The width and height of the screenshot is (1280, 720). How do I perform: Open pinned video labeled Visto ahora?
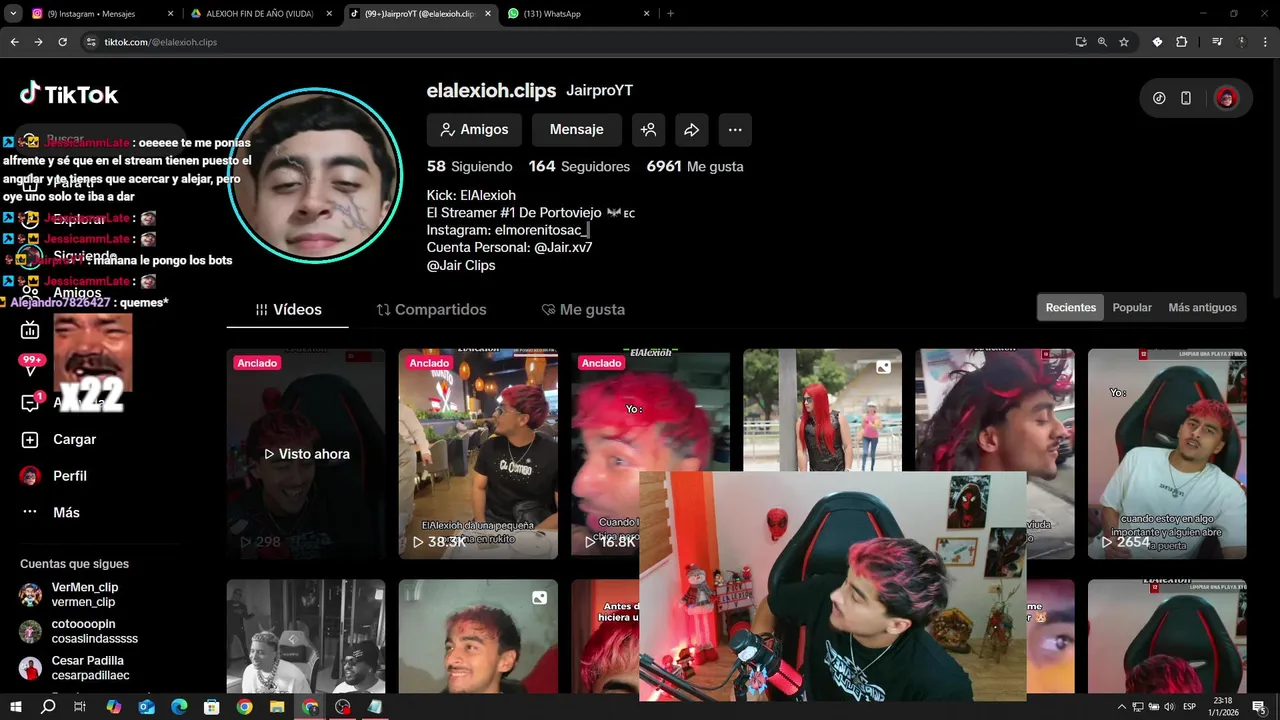306,454
